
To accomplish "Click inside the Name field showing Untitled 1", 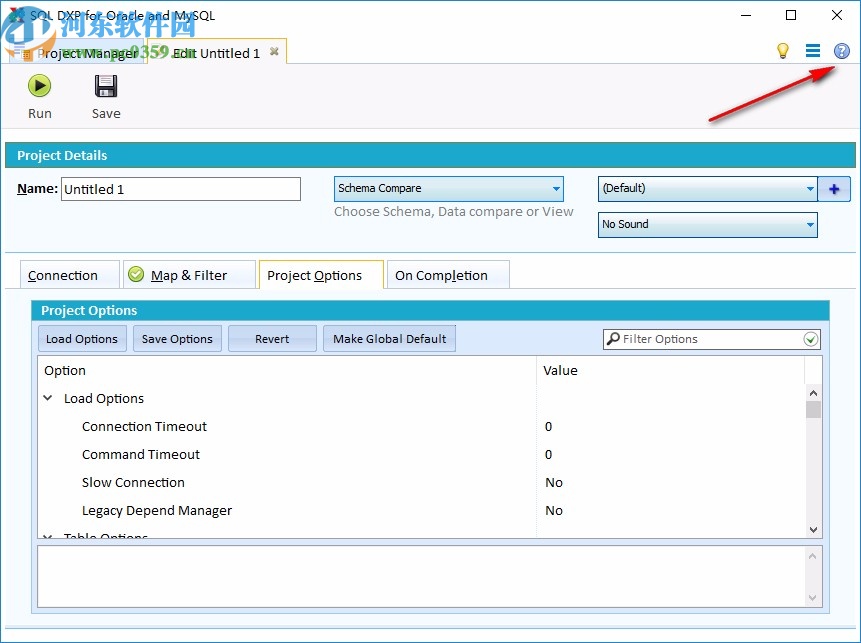I will [x=180, y=188].
